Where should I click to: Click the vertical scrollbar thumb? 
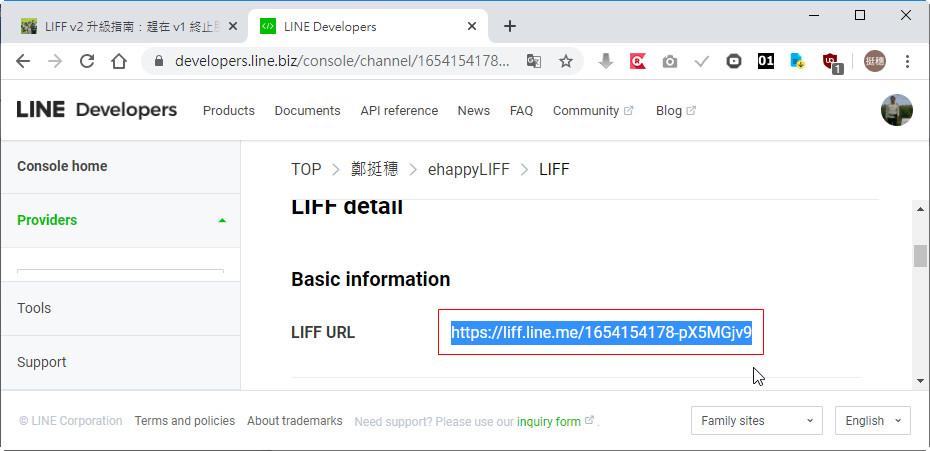tap(920, 256)
